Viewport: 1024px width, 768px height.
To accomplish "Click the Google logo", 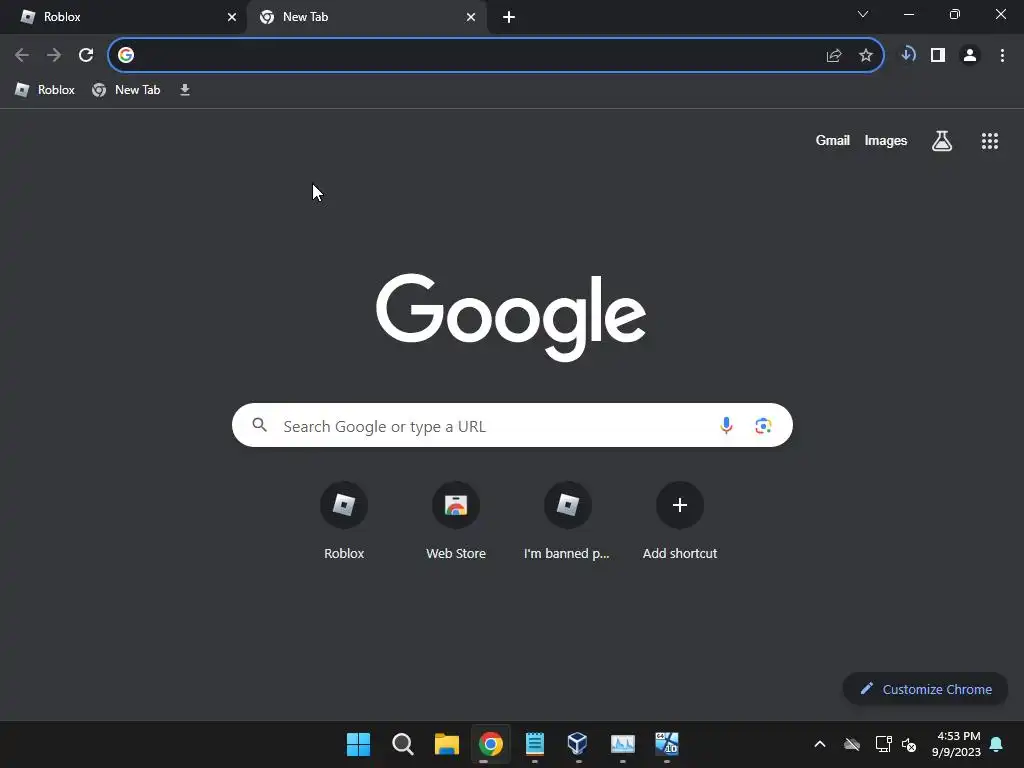I will [x=511, y=317].
